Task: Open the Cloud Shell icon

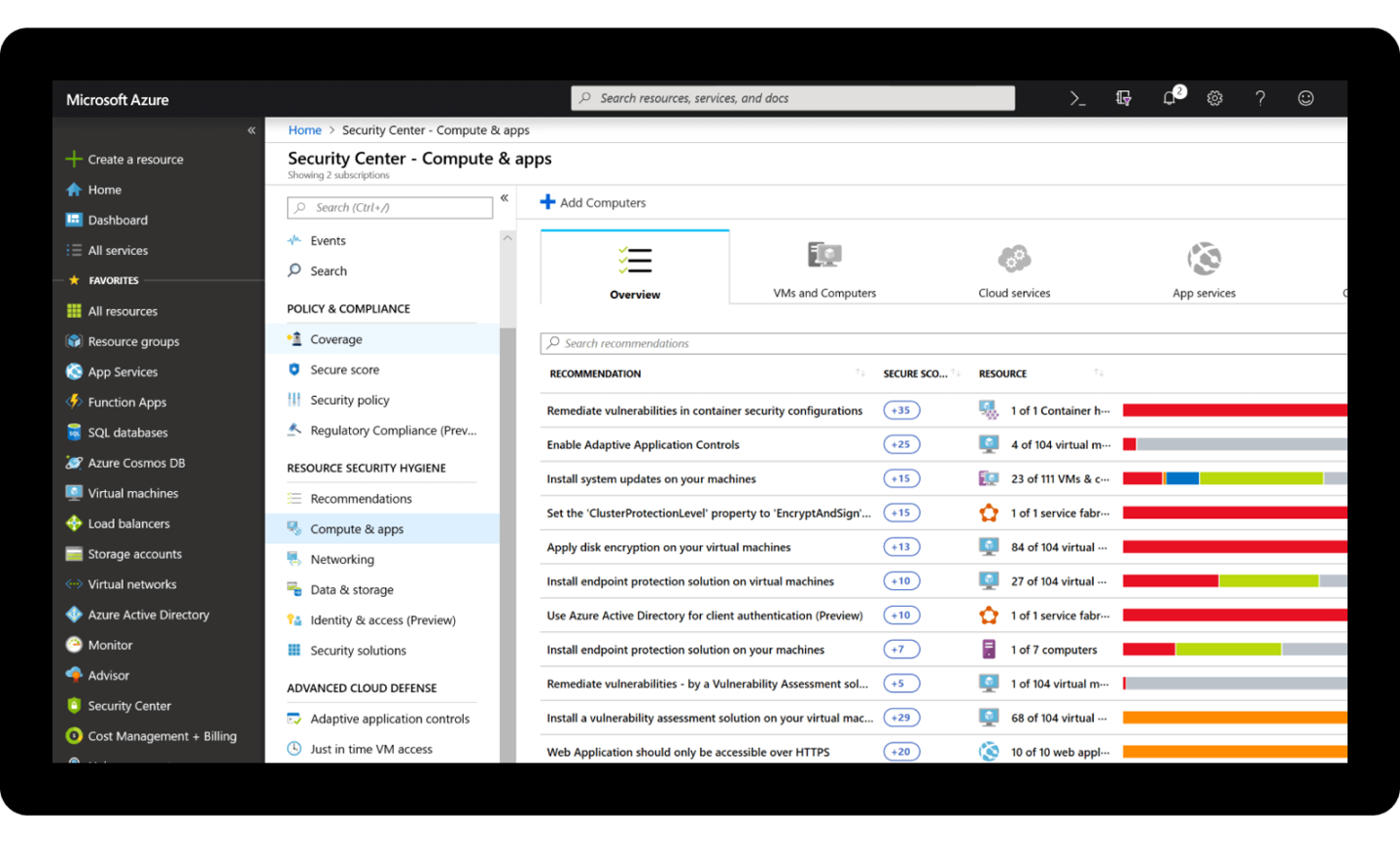Action: tap(1077, 98)
